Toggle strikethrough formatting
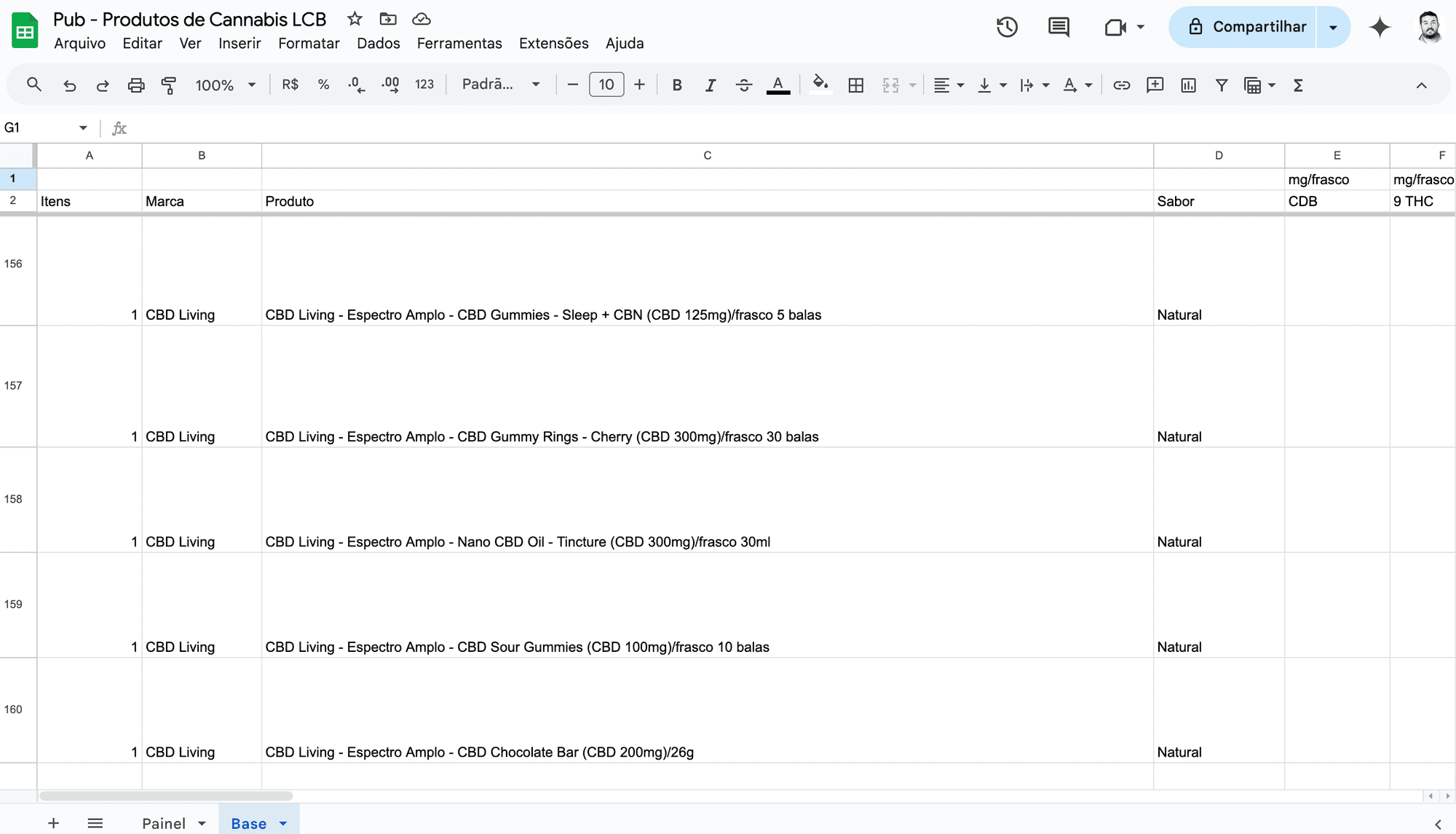Screen dimensions: 1456x834 tap(743, 85)
